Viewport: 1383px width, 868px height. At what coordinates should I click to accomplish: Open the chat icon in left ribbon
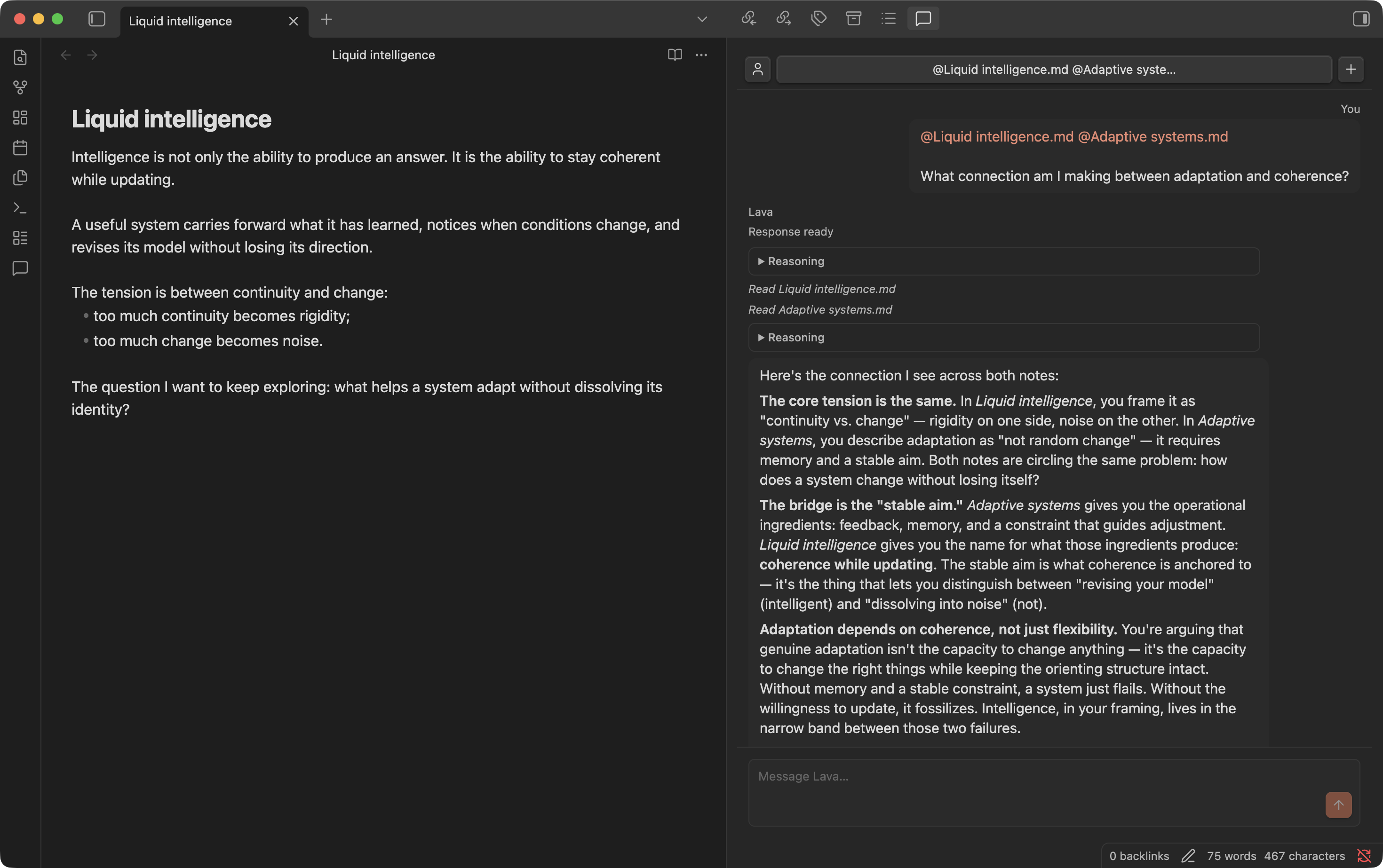click(20, 268)
